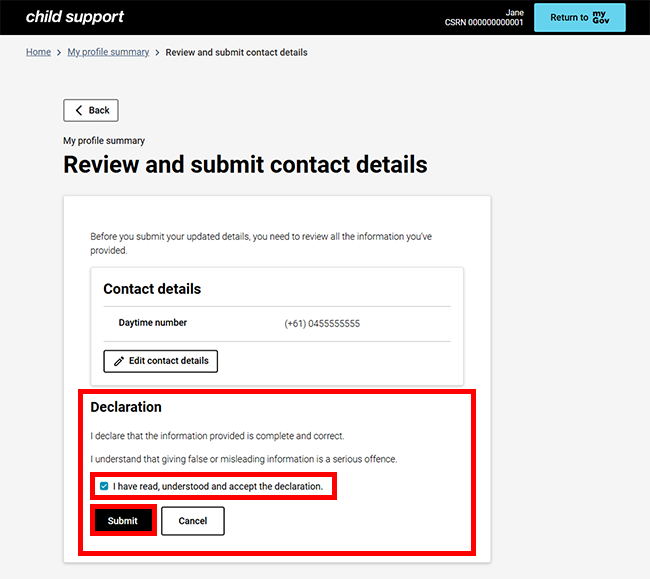Click the user name Jane in header
This screenshot has height=579, width=650.
[514, 12]
